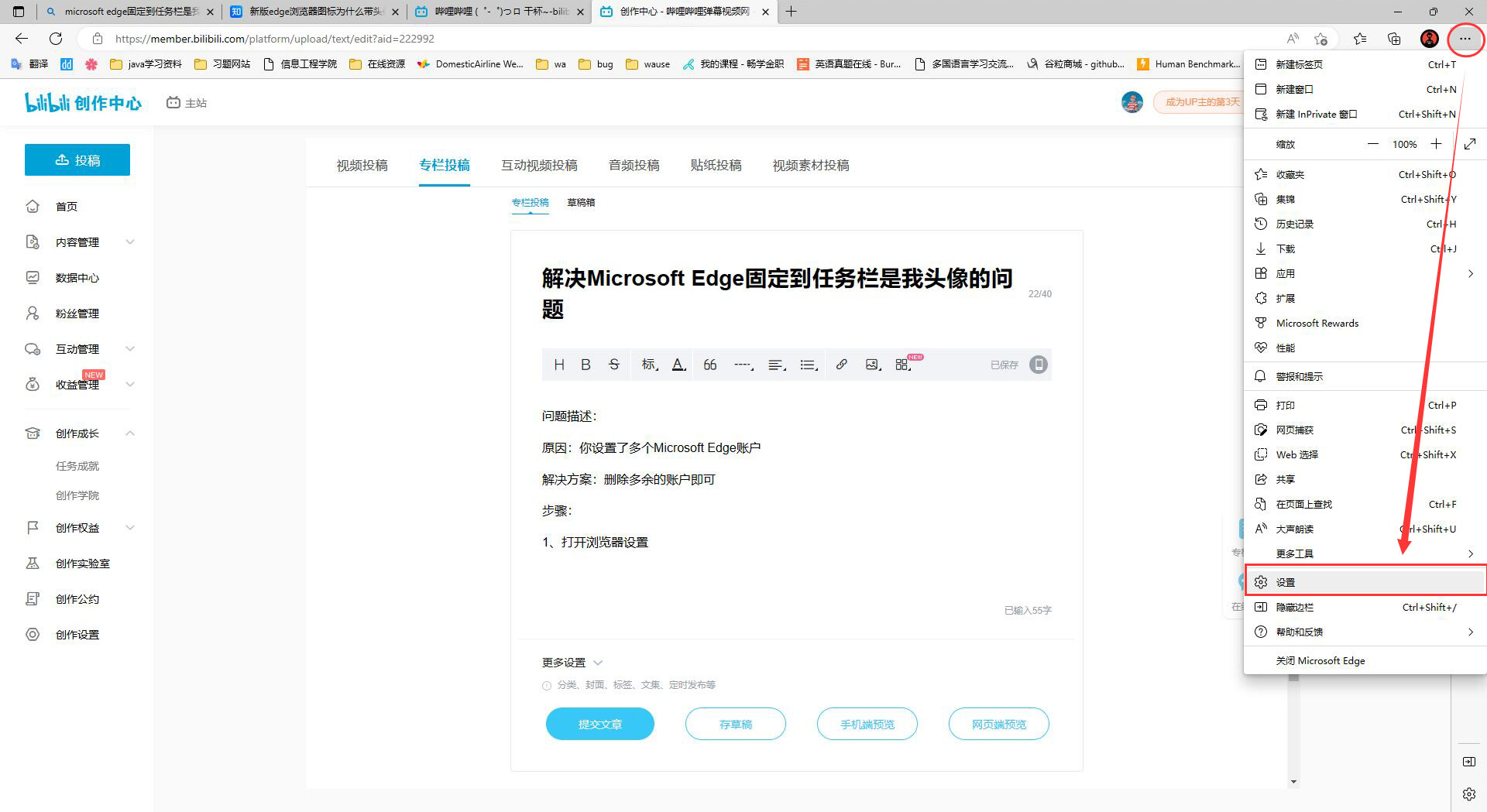Open 创作实验室 in the sidebar
1487x812 pixels.
coord(83,564)
